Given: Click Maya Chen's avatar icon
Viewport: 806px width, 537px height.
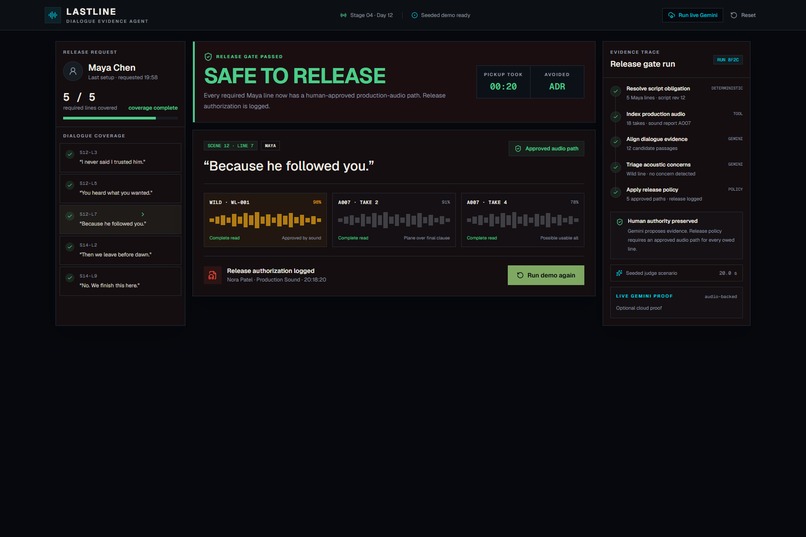Looking at the screenshot, I should [73, 71].
